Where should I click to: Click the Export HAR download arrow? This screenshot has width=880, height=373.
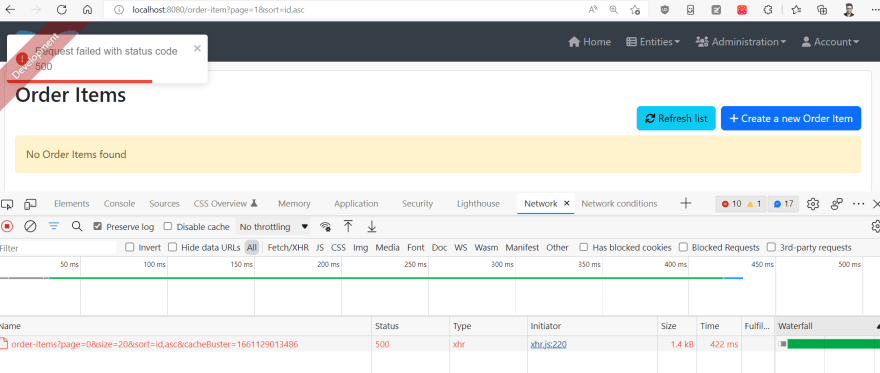[x=372, y=226]
